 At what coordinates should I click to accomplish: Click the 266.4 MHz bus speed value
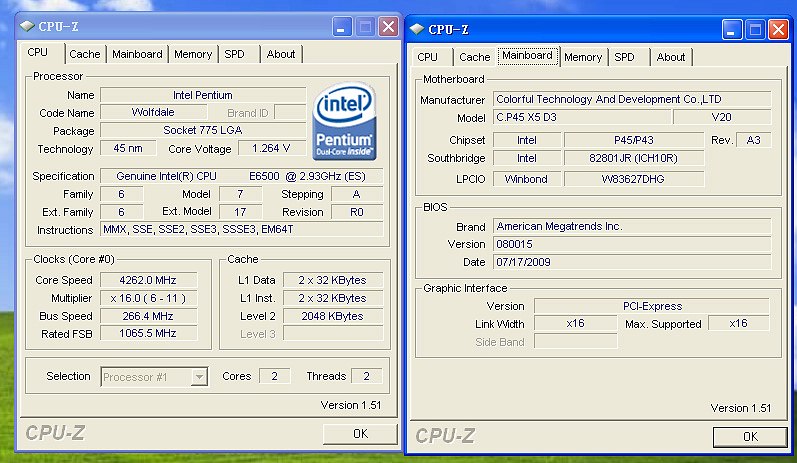point(148,316)
